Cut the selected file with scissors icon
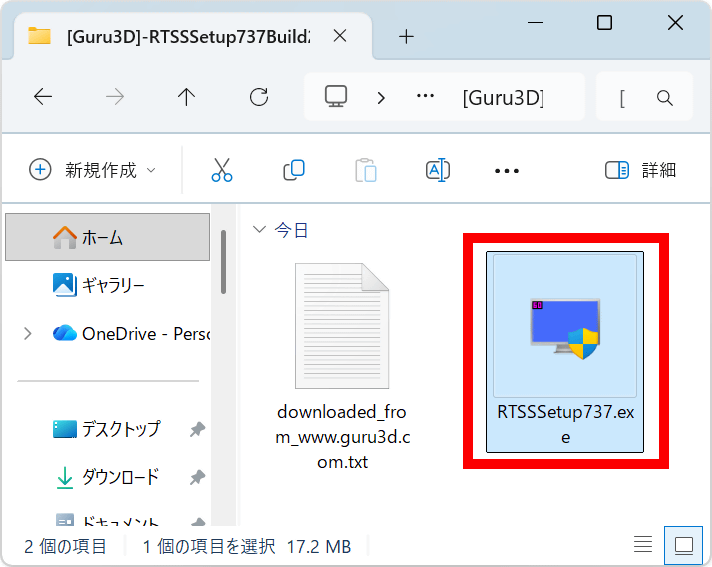This screenshot has width=712, height=567. click(222, 170)
